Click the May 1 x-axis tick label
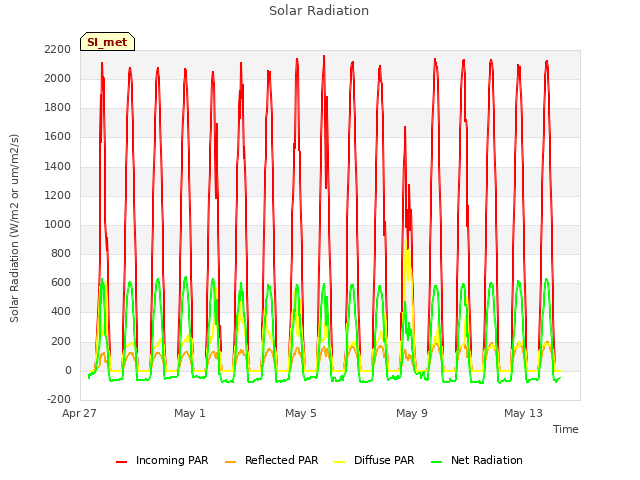The image size is (640, 480). click(190, 413)
